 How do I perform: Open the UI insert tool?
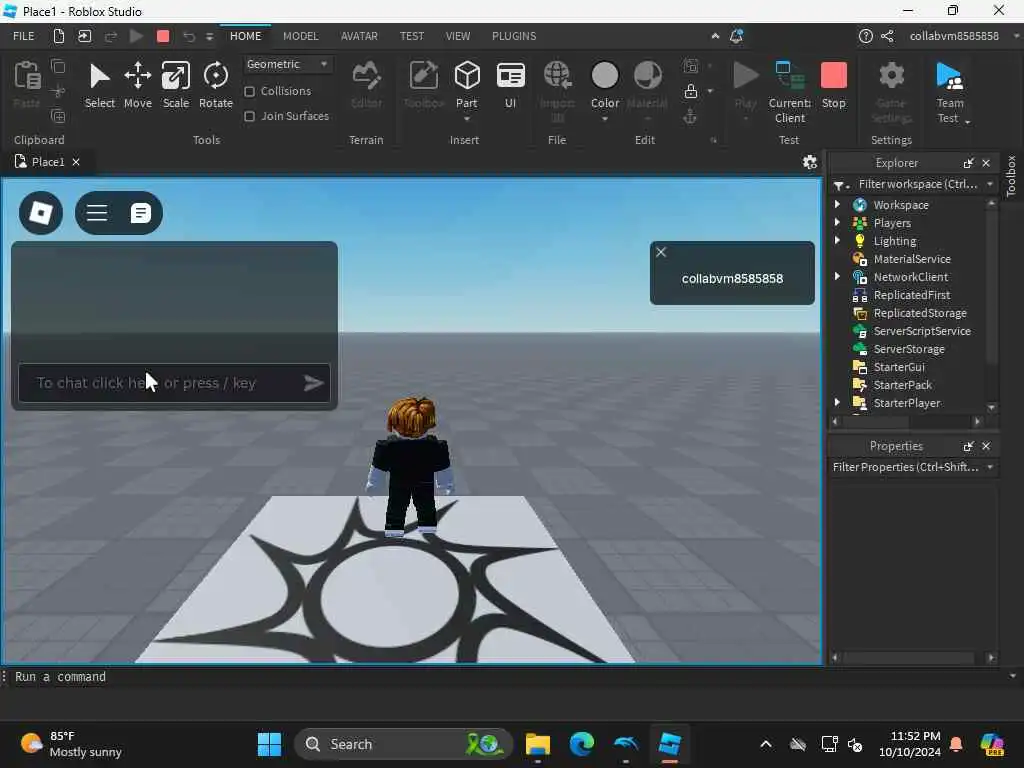tap(510, 85)
